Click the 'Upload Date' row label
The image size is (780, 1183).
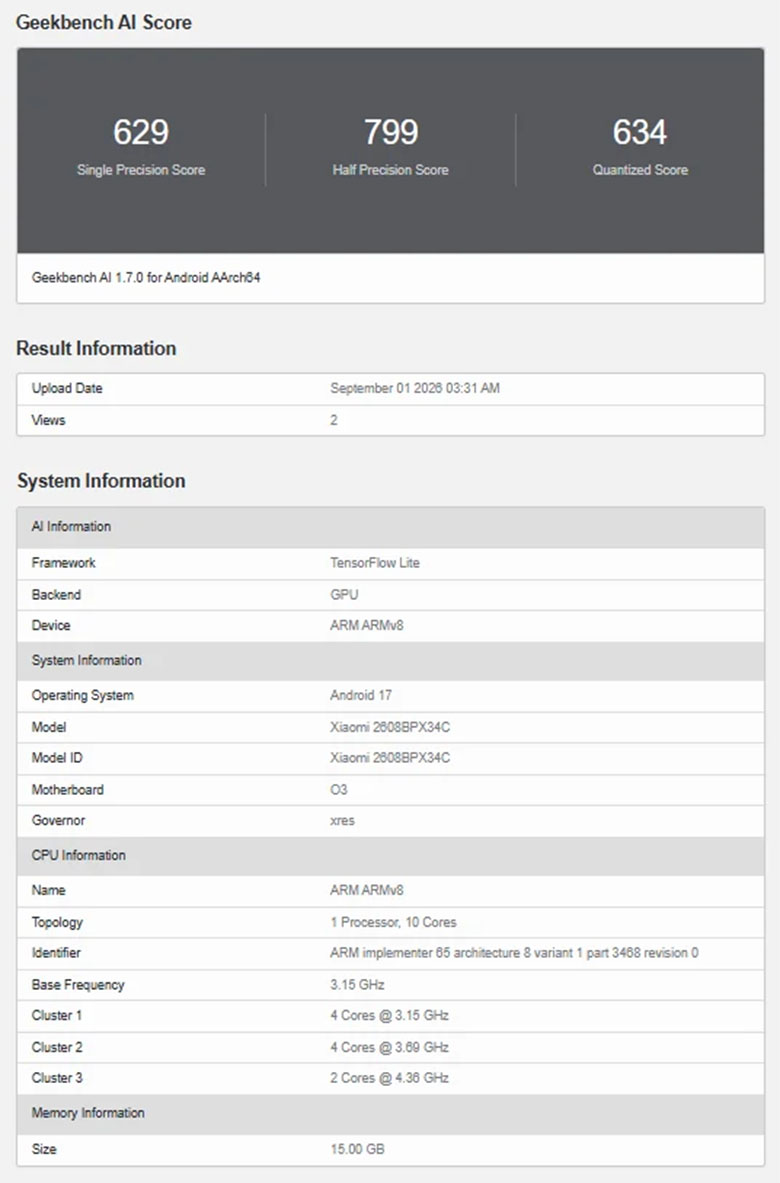click(67, 388)
